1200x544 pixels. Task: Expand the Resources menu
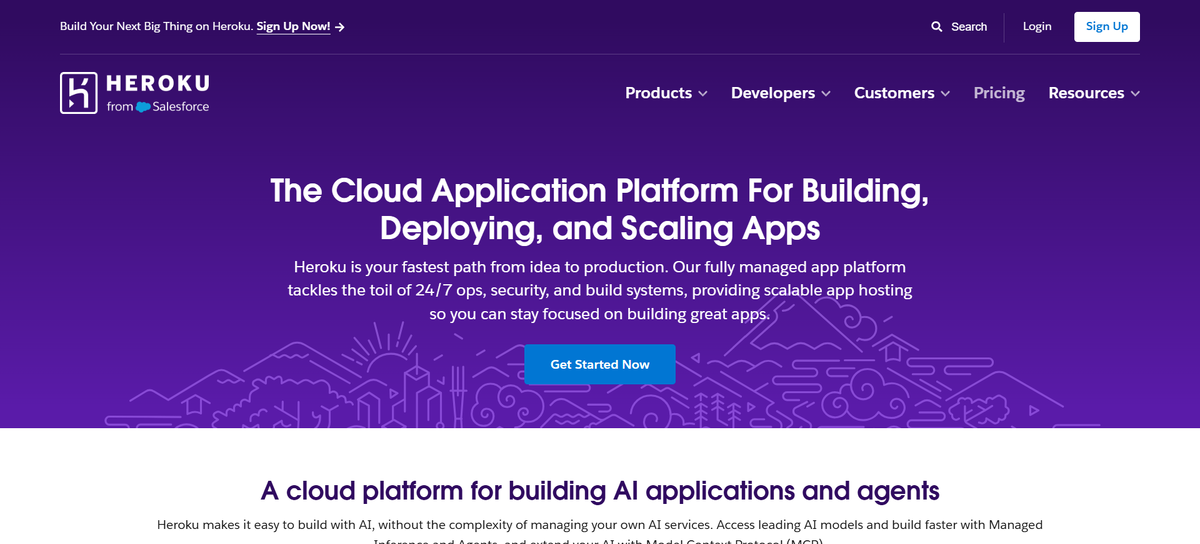(1094, 93)
